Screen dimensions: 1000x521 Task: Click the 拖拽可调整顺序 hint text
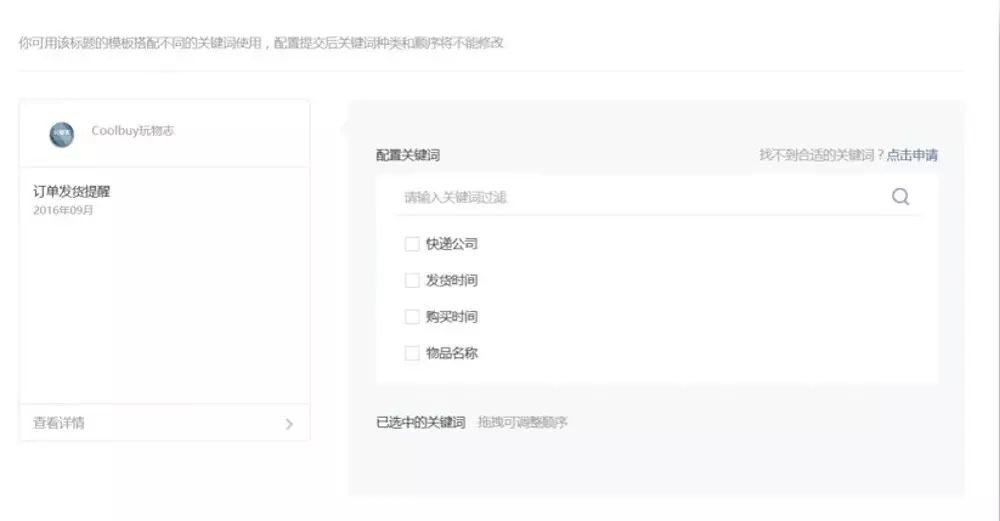[x=523, y=422]
